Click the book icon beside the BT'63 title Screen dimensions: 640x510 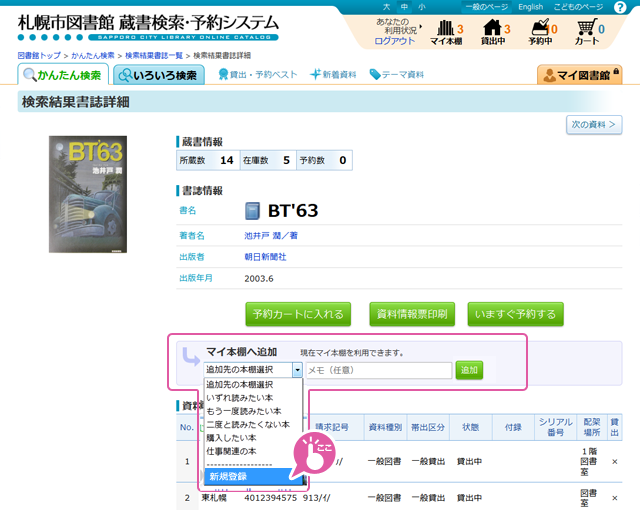pyautogui.click(x=252, y=211)
